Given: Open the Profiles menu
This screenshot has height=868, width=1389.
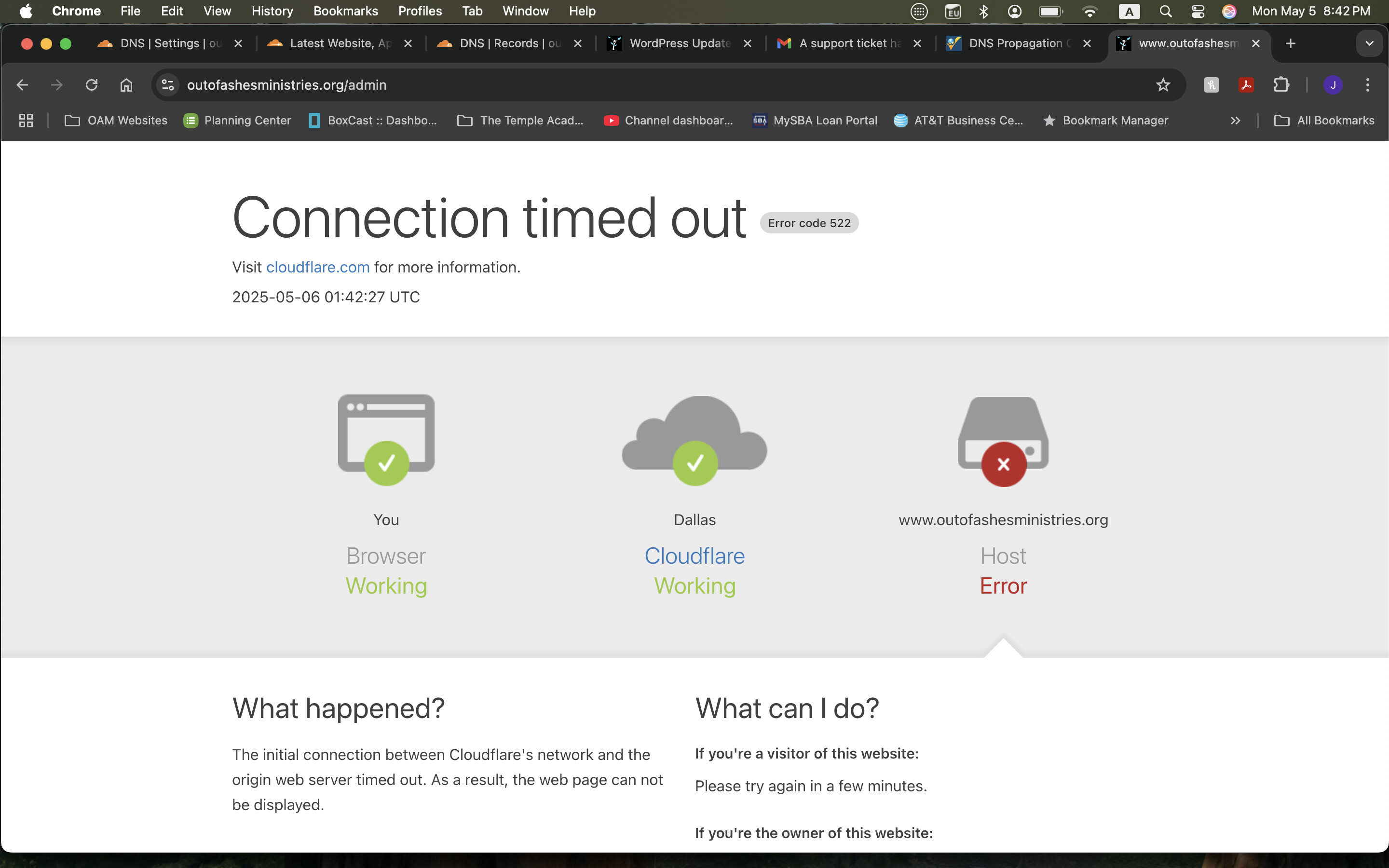Looking at the screenshot, I should click(420, 11).
